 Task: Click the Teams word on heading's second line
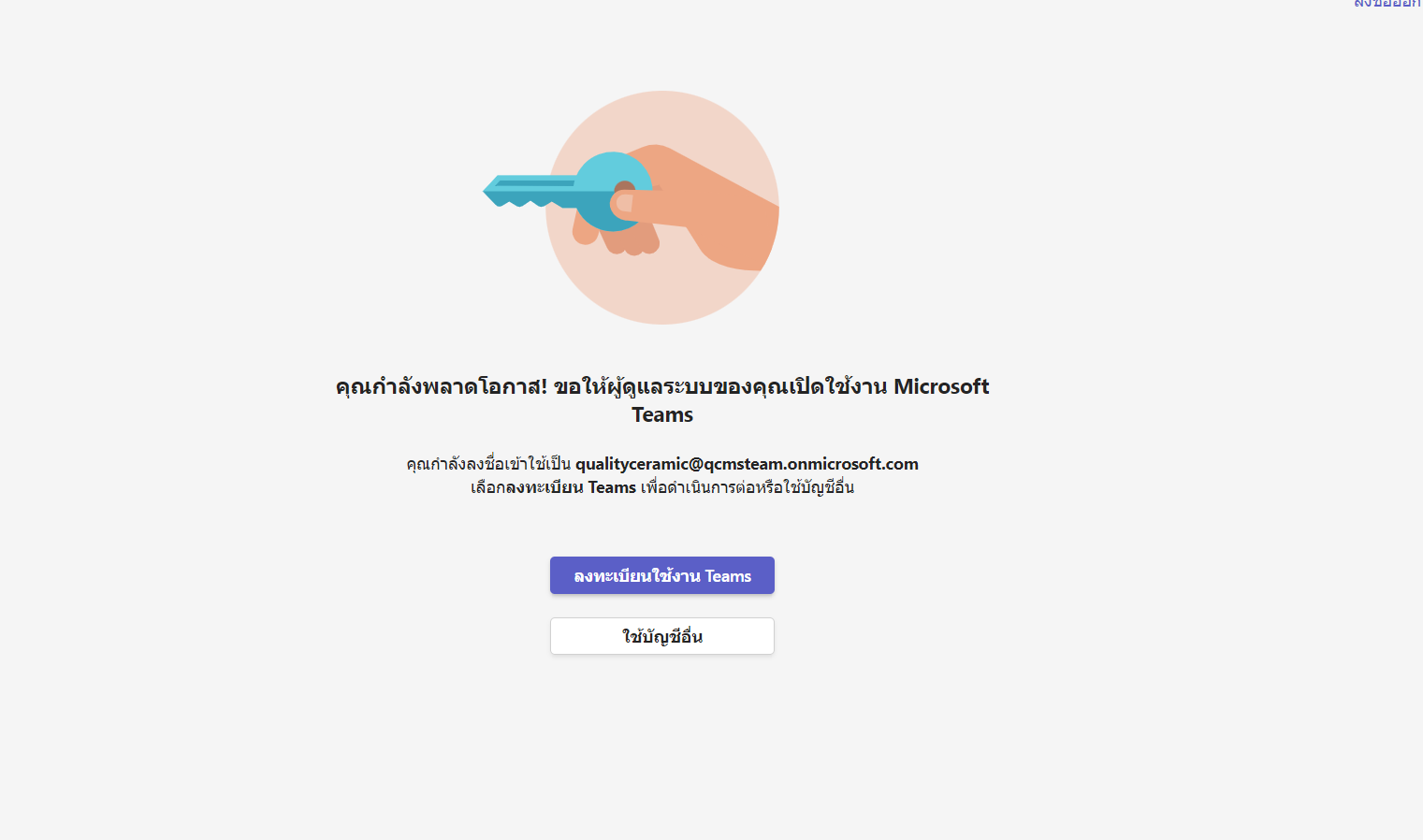[x=662, y=414]
